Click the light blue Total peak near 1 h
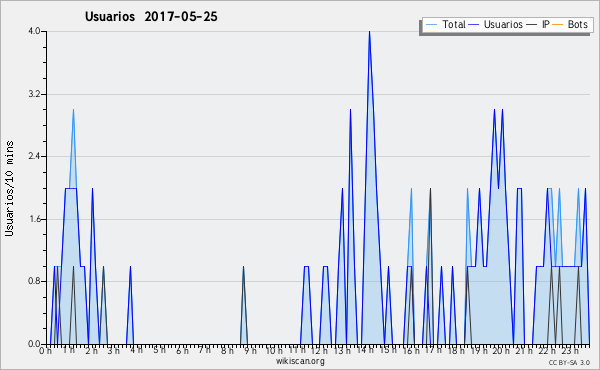600x370 pixels. coord(73,110)
